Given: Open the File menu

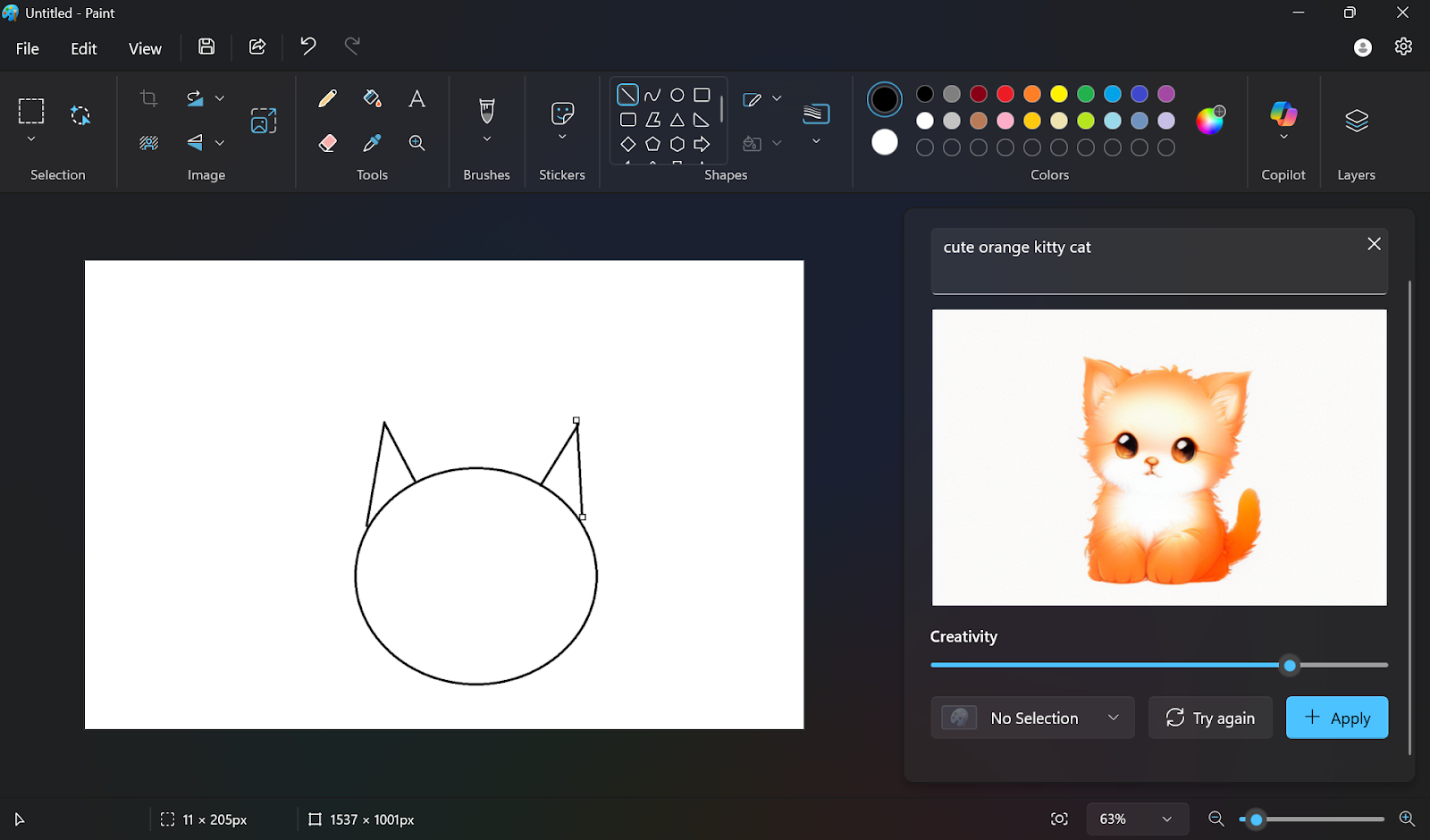Looking at the screenshot, I should 28,48.
